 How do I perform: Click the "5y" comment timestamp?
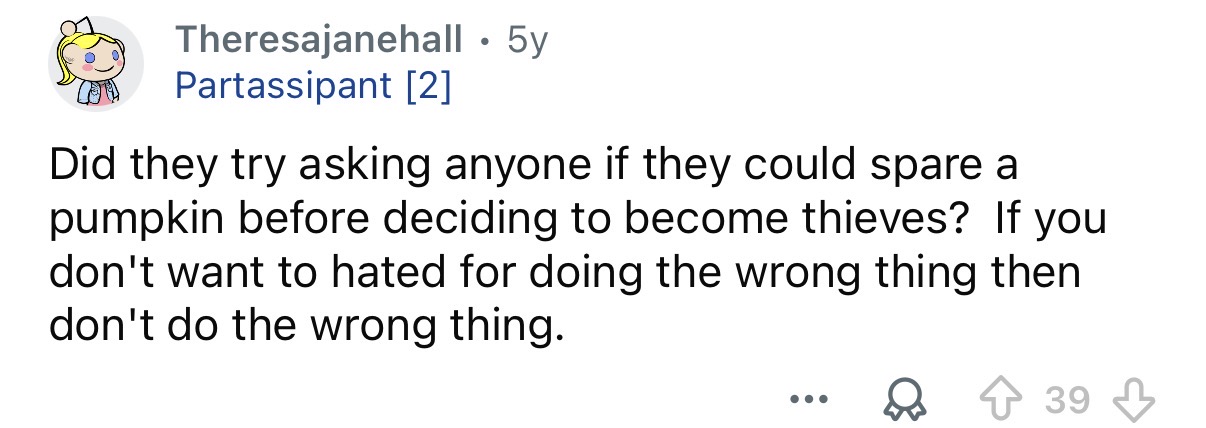click(x=528, y=42)
